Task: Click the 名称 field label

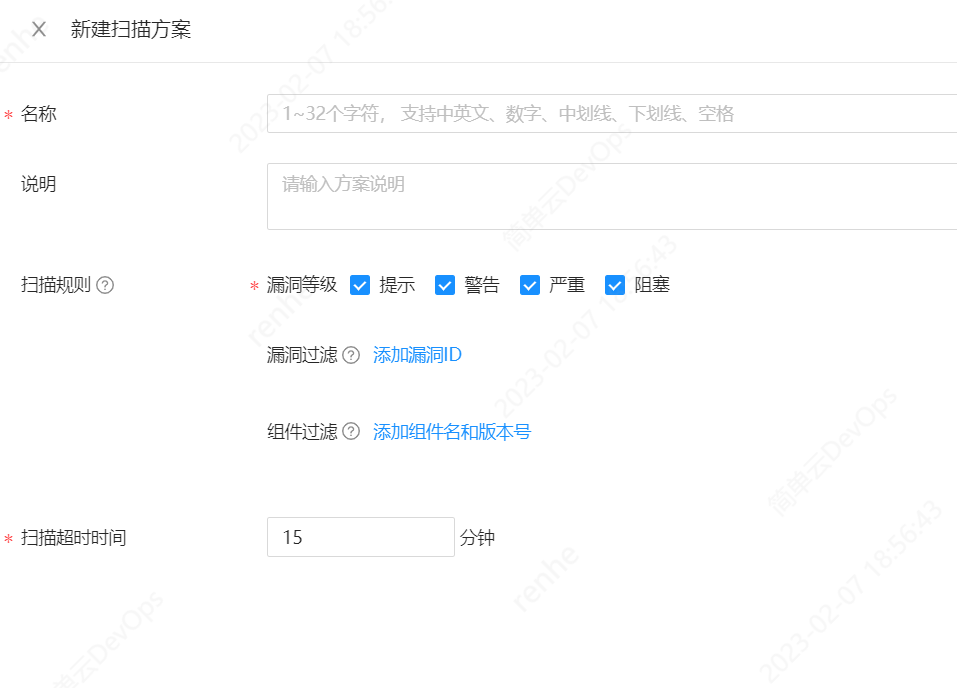Action: 39,114
